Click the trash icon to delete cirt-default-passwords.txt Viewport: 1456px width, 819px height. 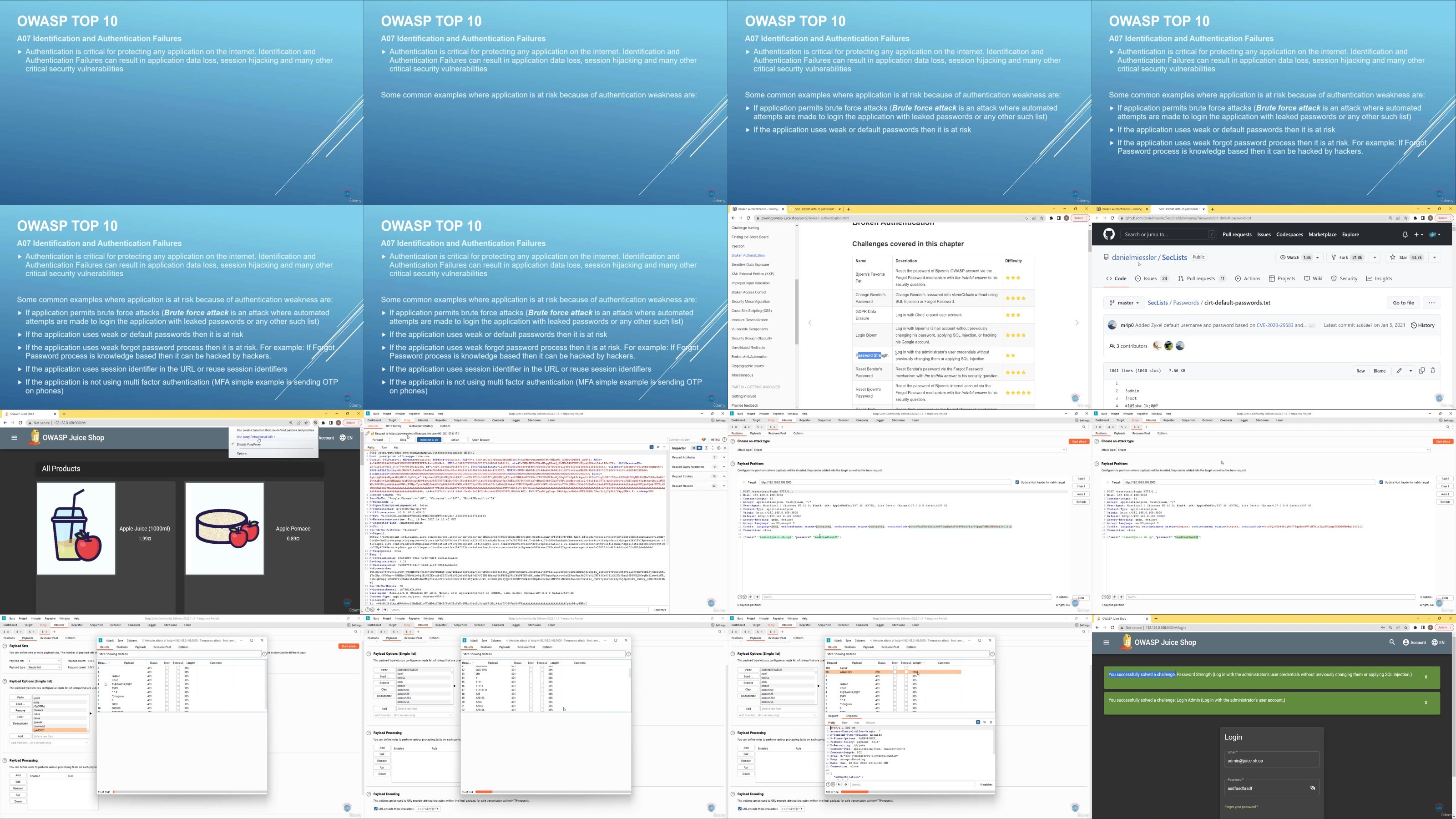1433,371
